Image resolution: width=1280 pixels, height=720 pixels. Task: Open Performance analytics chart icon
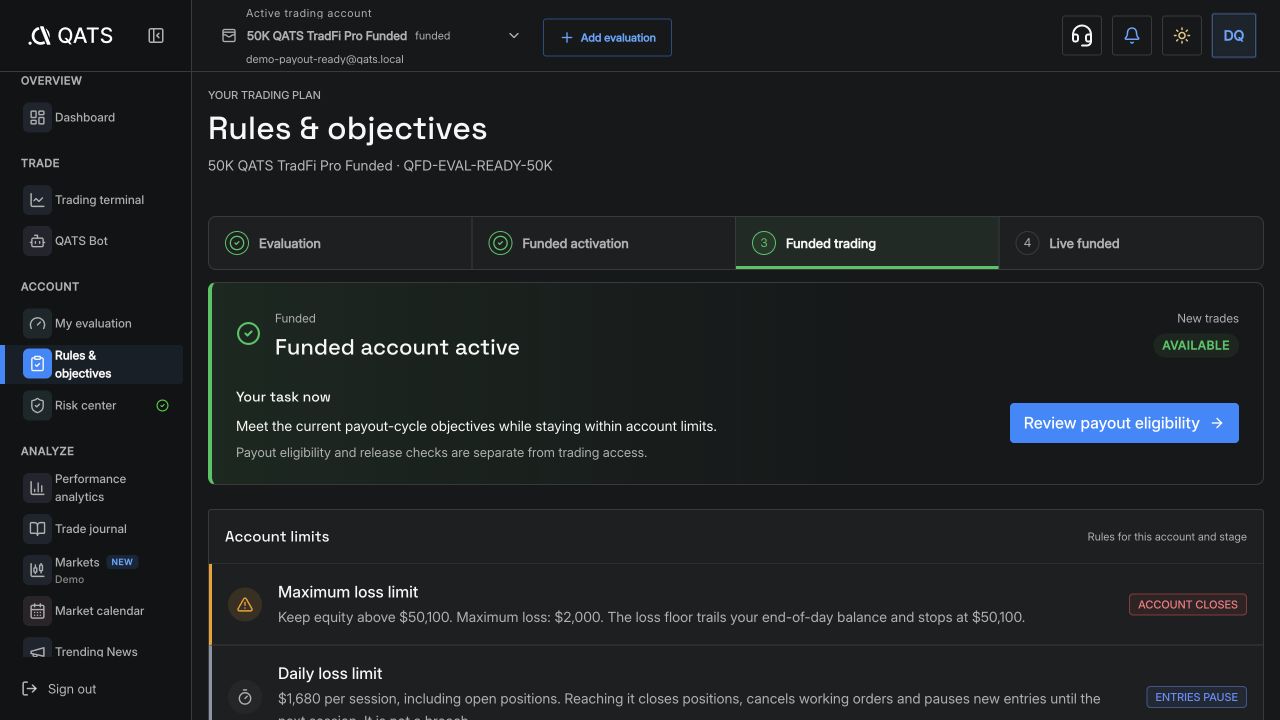click(x=37, y=488)
